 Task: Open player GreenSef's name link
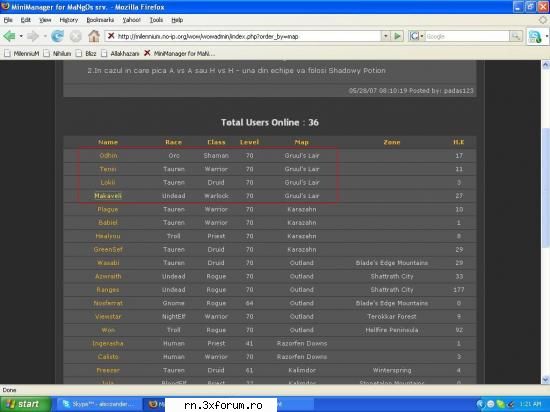108,249
